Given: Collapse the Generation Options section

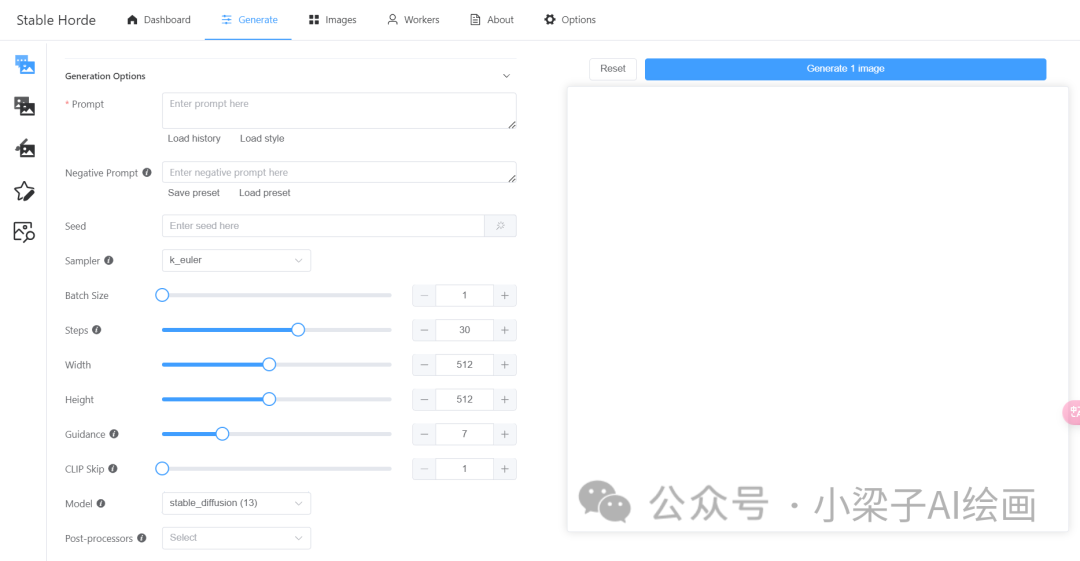Looking at the screenshot, I should tap(506, 76).
